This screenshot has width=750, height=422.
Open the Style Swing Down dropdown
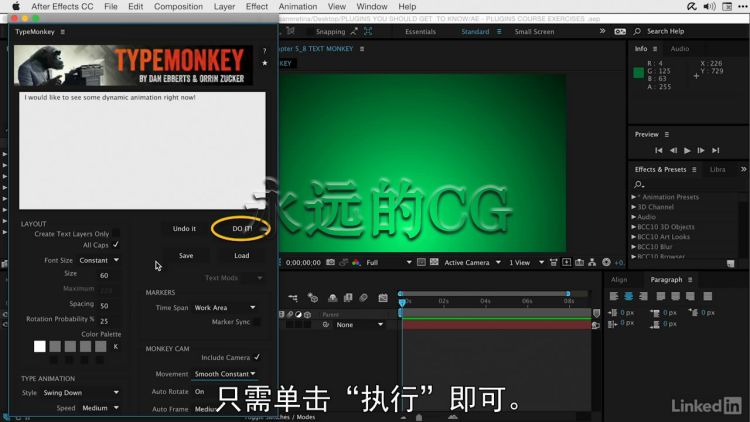[x=81, y=392]
